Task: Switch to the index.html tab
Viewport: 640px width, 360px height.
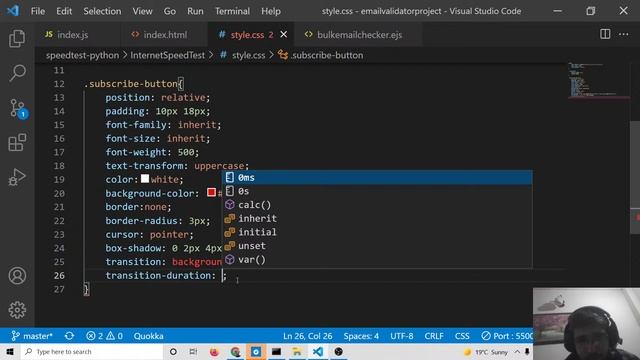Action: (x=164, y=35)
